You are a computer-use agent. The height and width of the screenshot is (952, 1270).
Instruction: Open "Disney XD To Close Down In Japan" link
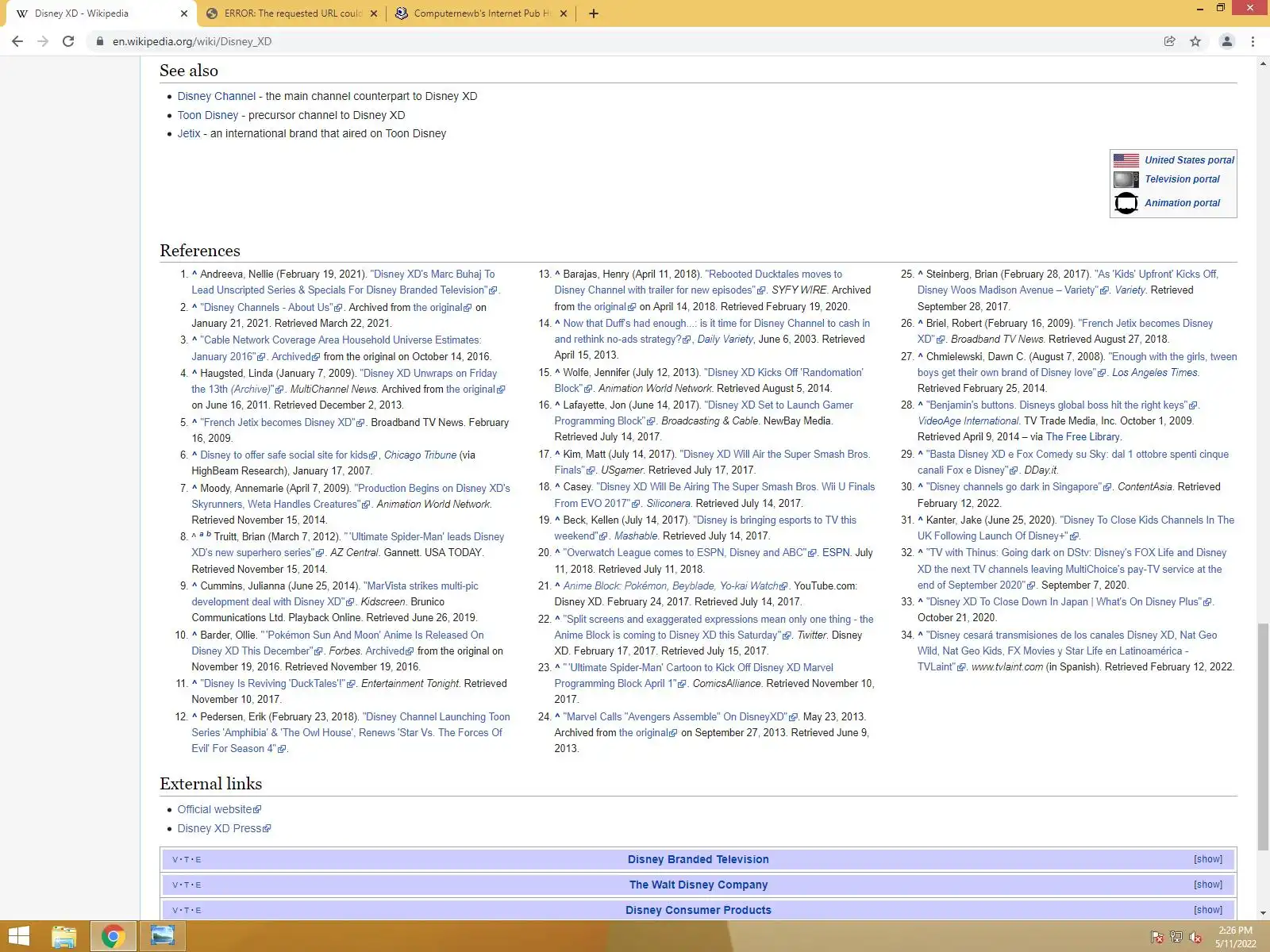pos(1069,601)
